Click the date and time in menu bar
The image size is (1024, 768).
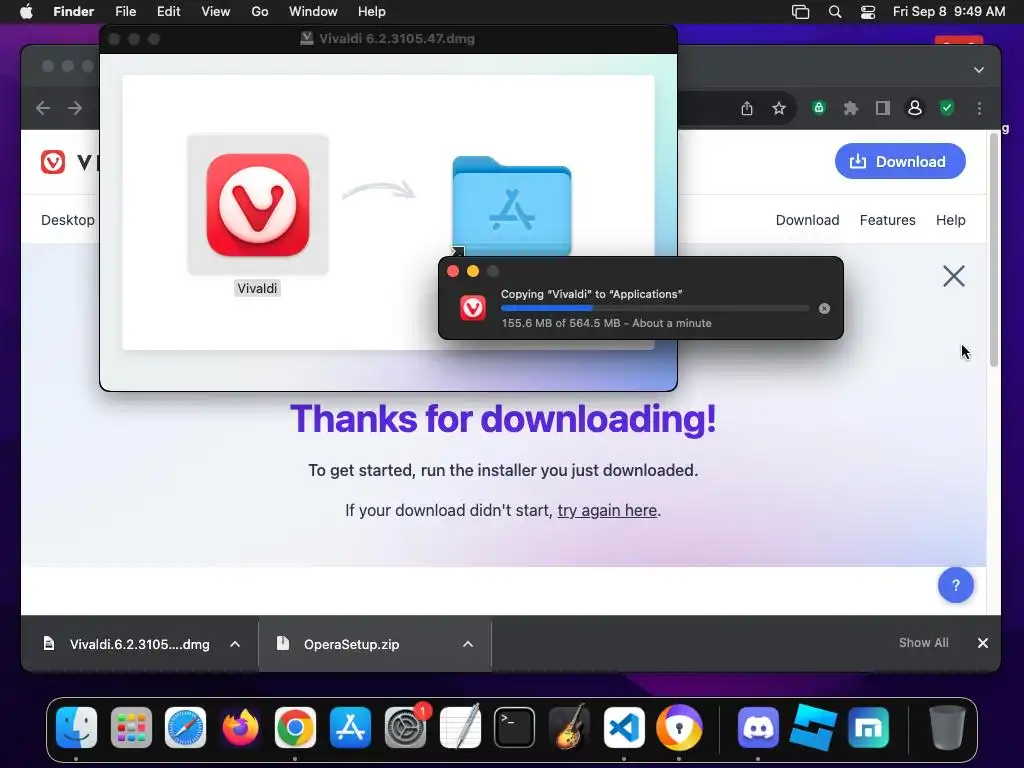pos(949,12)
